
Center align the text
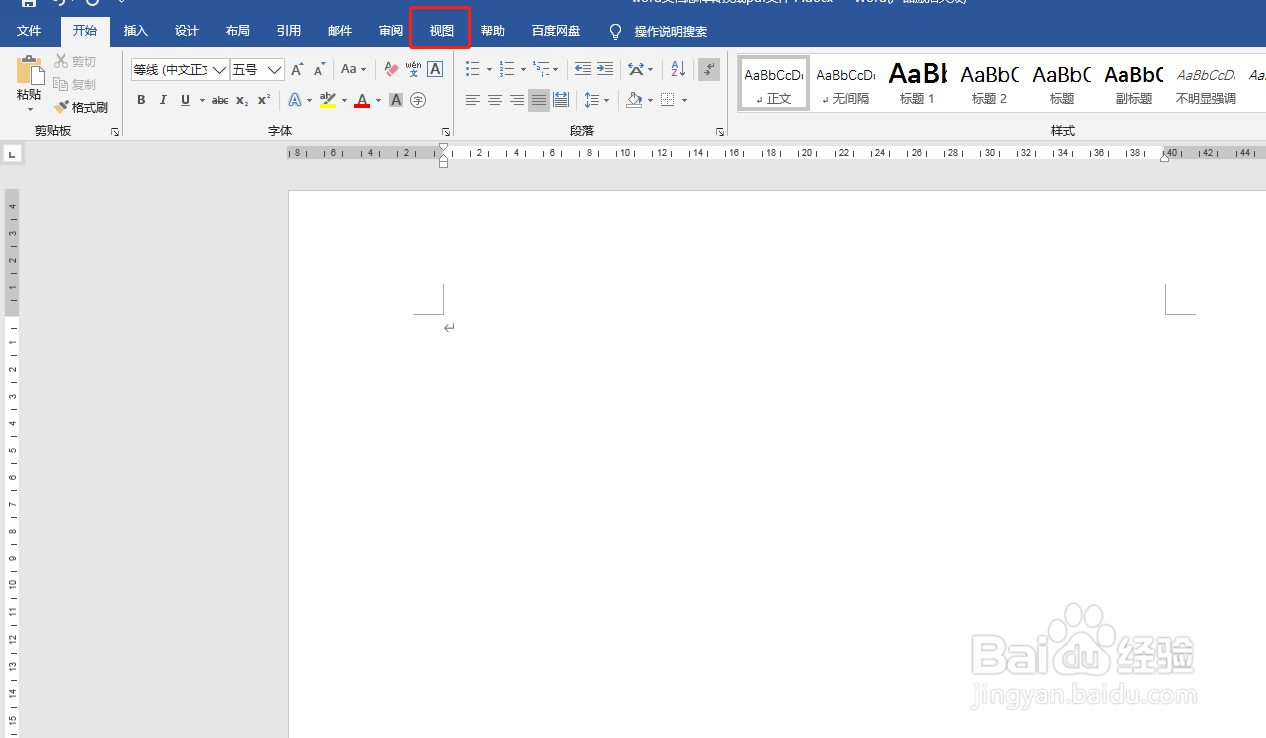(495, 100)
